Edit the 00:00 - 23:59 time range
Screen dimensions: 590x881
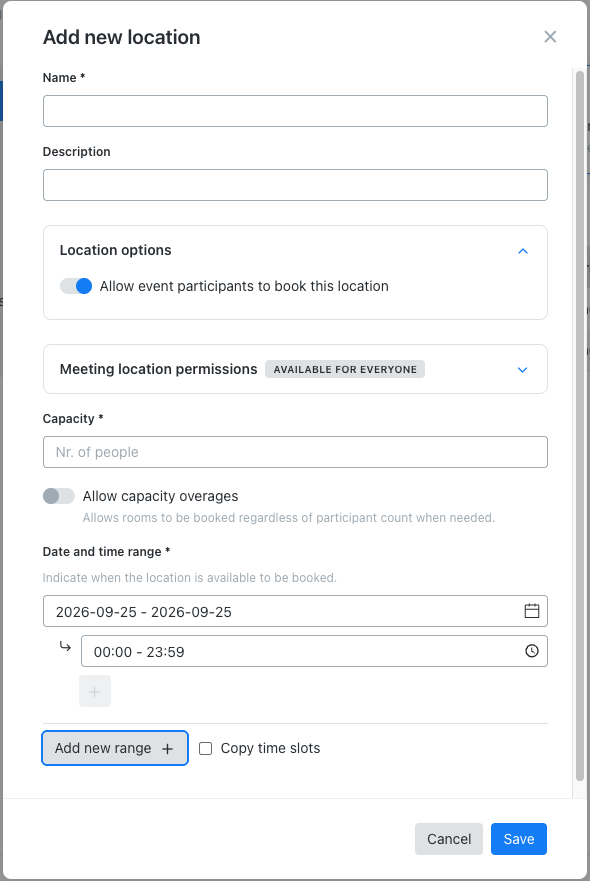[x=314, y=651]
